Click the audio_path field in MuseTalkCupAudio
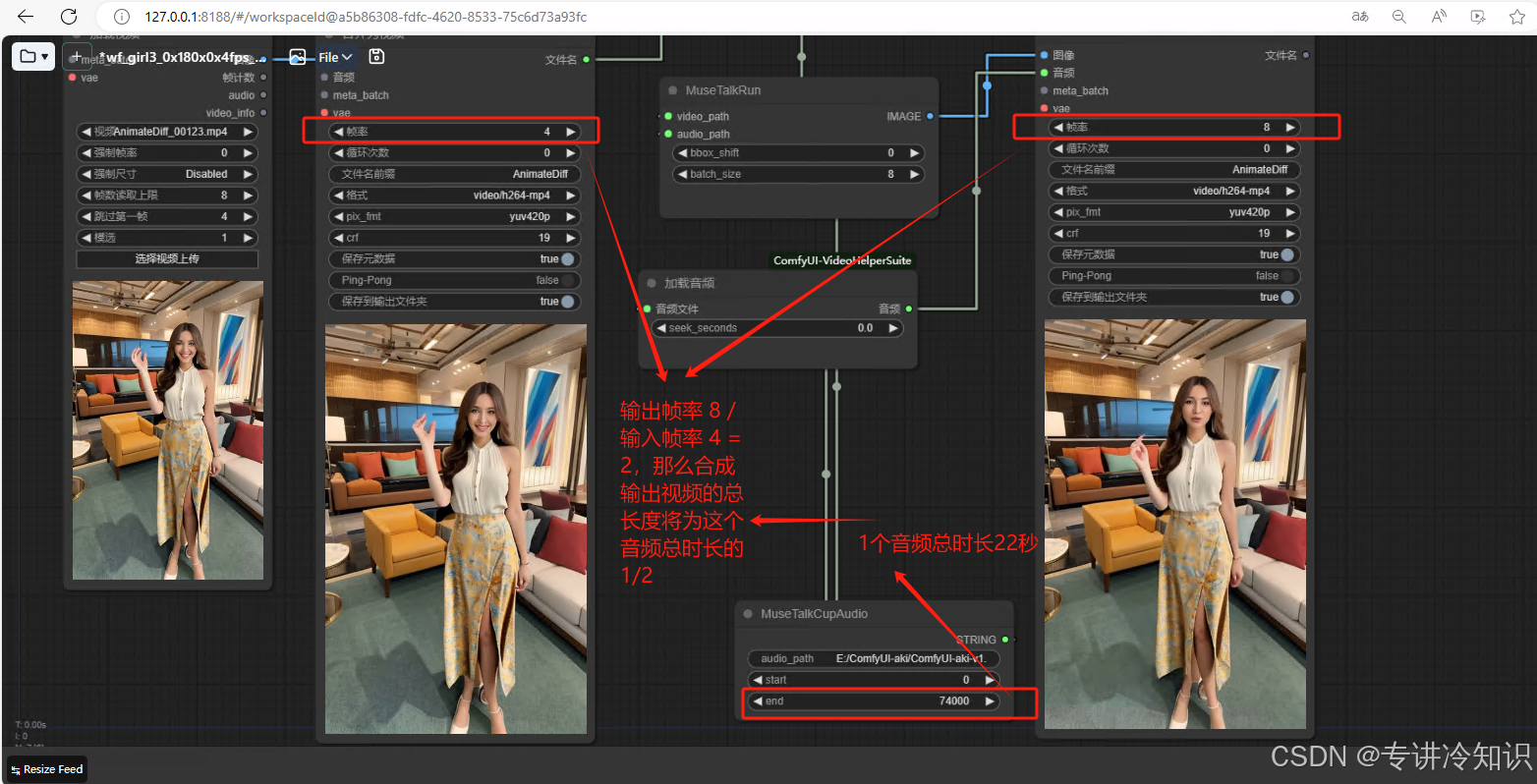This screenshot has height=784, width=1537. click(873, 658)
